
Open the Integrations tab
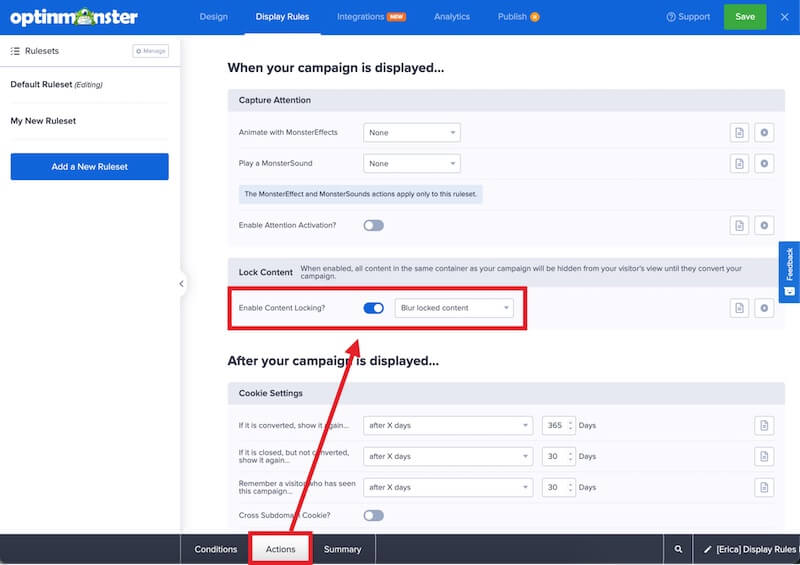371,17
